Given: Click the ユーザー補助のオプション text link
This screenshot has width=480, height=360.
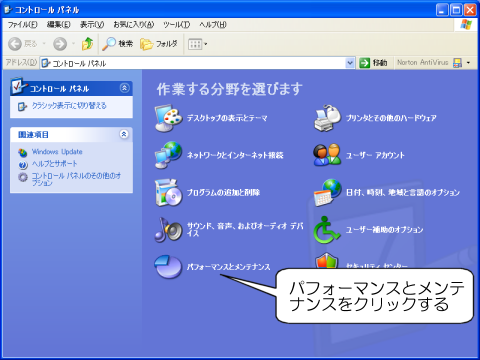Looking at the screenshot, I should (384, 229).
